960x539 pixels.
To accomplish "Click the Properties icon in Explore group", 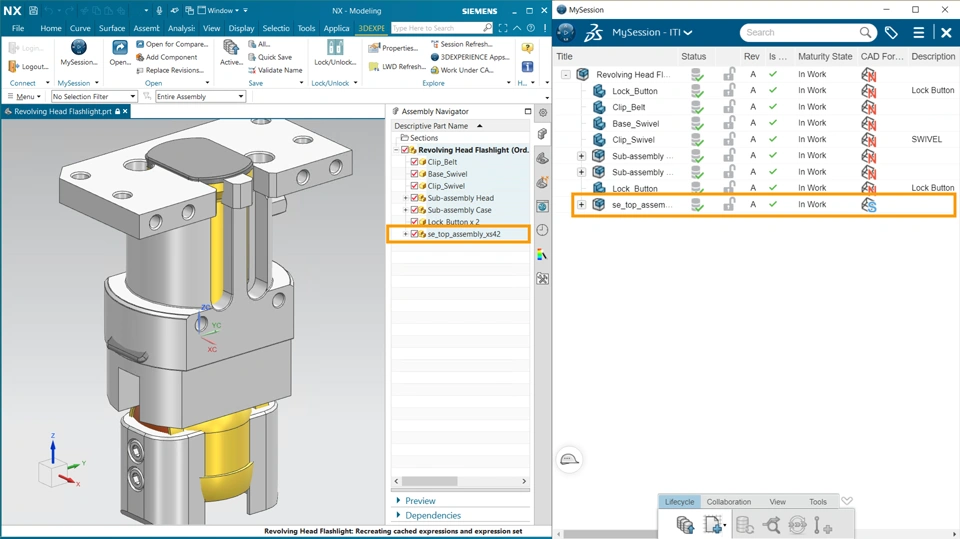I will coord(374,48).
